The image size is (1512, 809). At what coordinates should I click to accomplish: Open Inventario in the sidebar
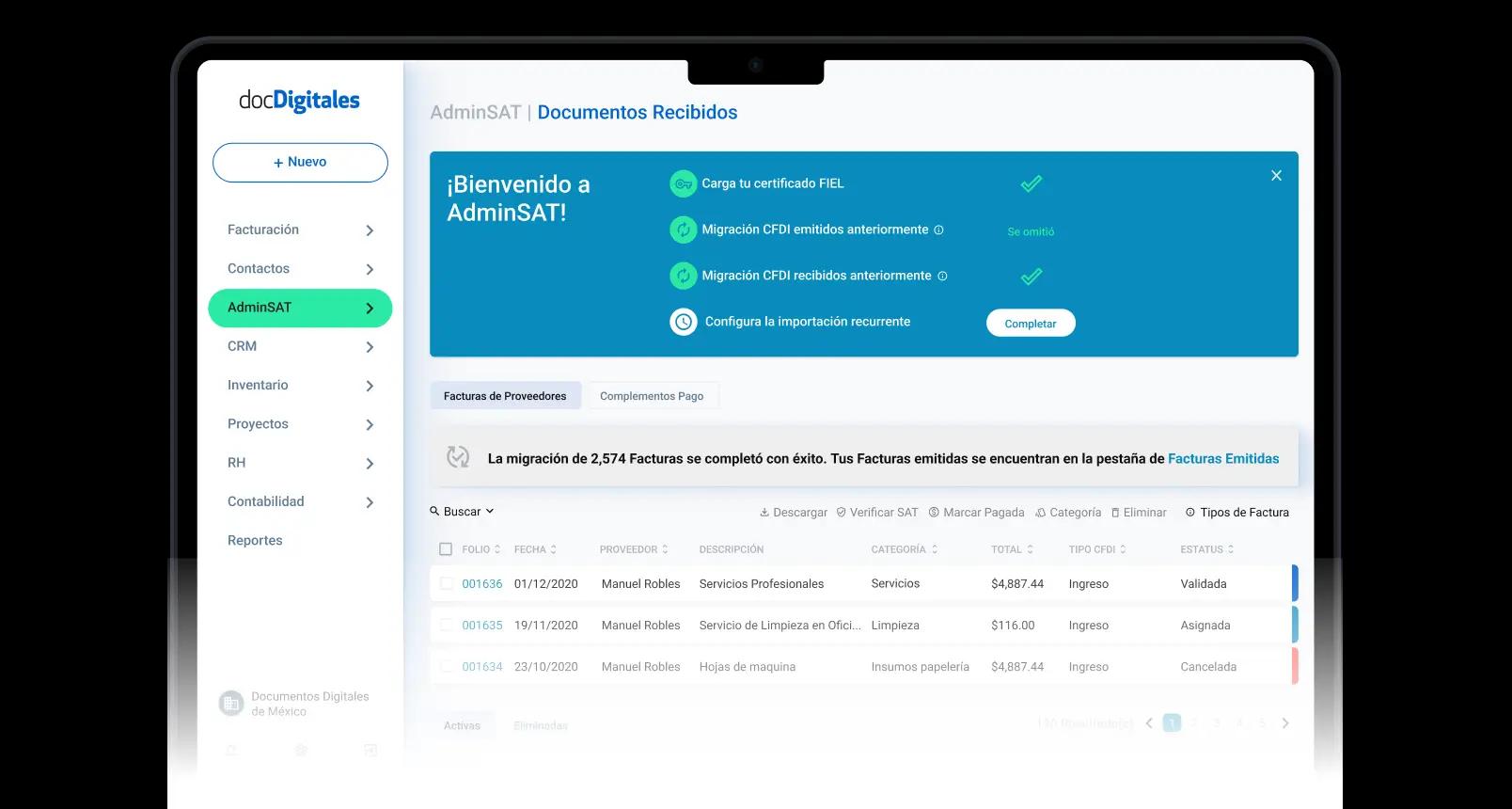click(258, 385)
